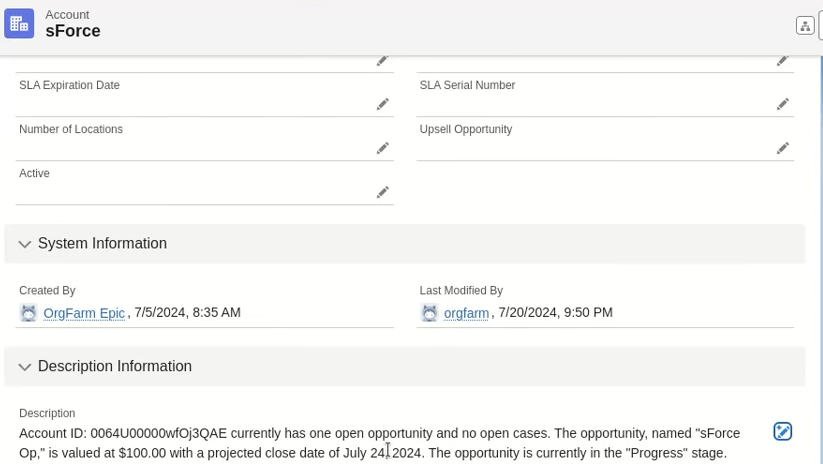The image size is (823, 464).
Task: Click the 7/20/2024, 9:50 PM modified timestamp
Action: point(555,312)
